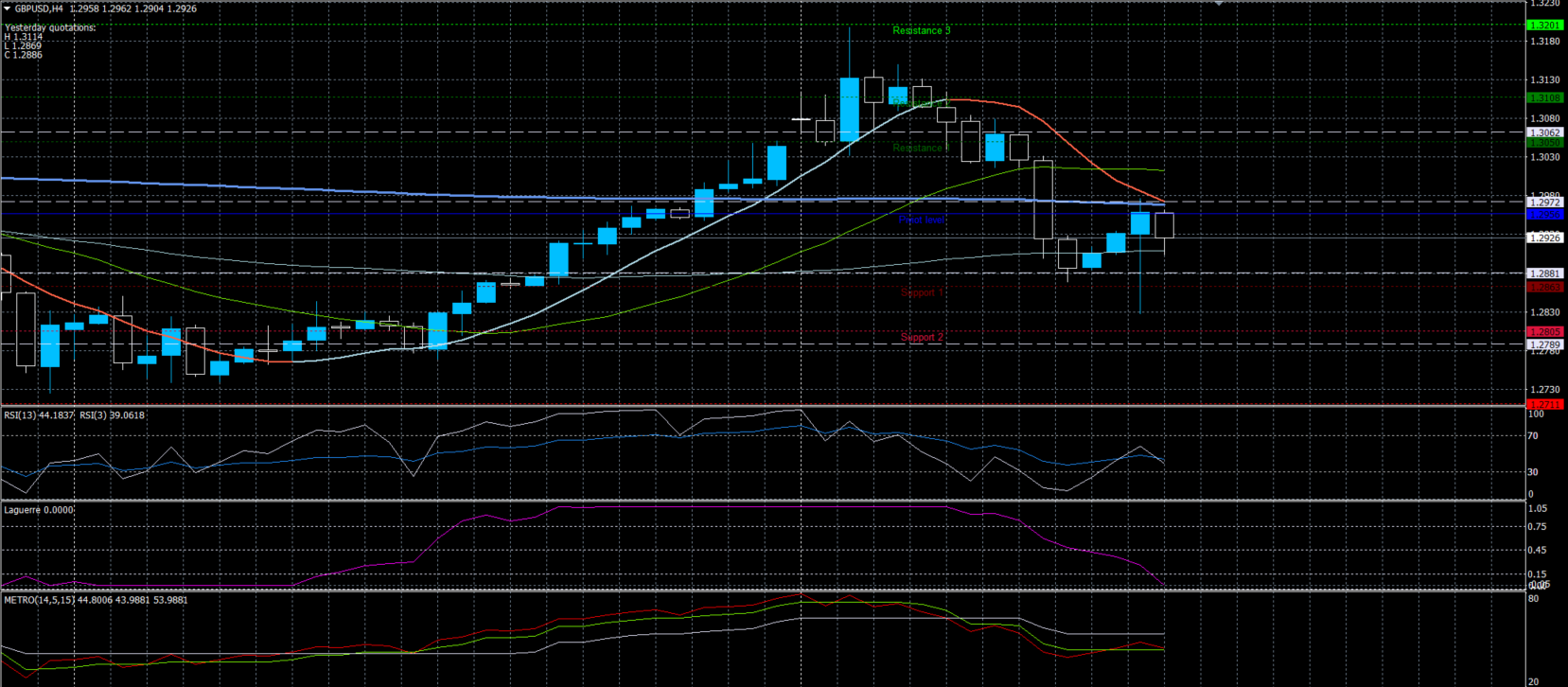Select the 'Yesterday quotations:' label
The image size is (1568, 687).
click(50, 27)
